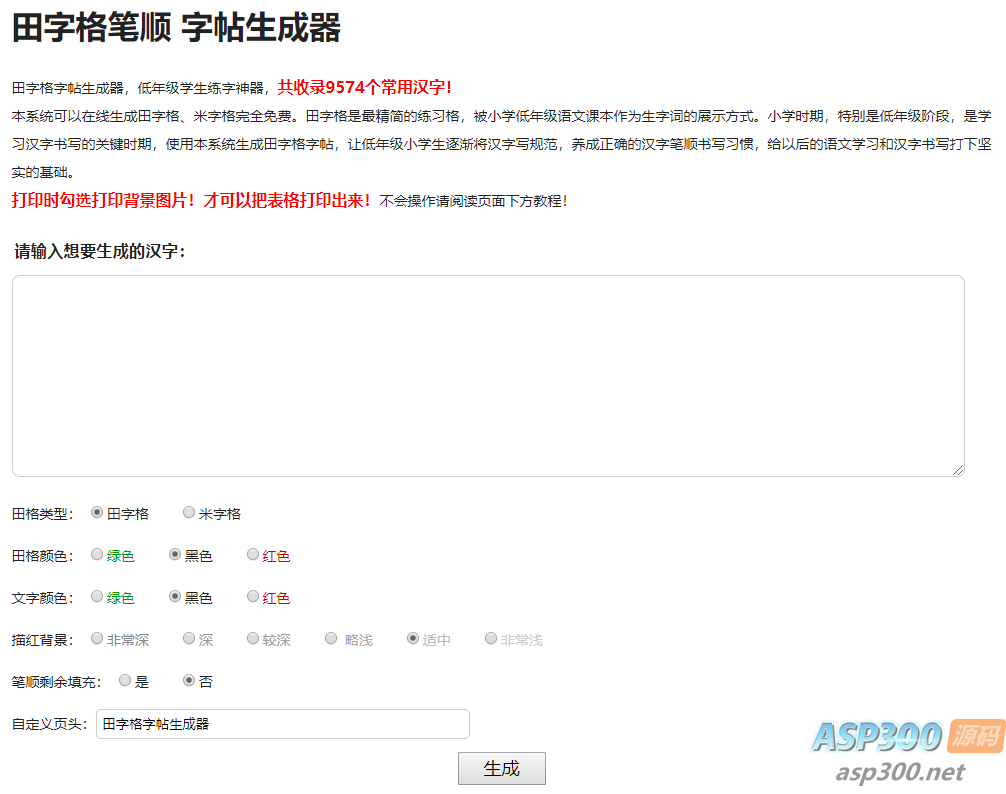Select 深 for the tracing background
This screenshot has height=794, width=1006.
tap(188, 639)
